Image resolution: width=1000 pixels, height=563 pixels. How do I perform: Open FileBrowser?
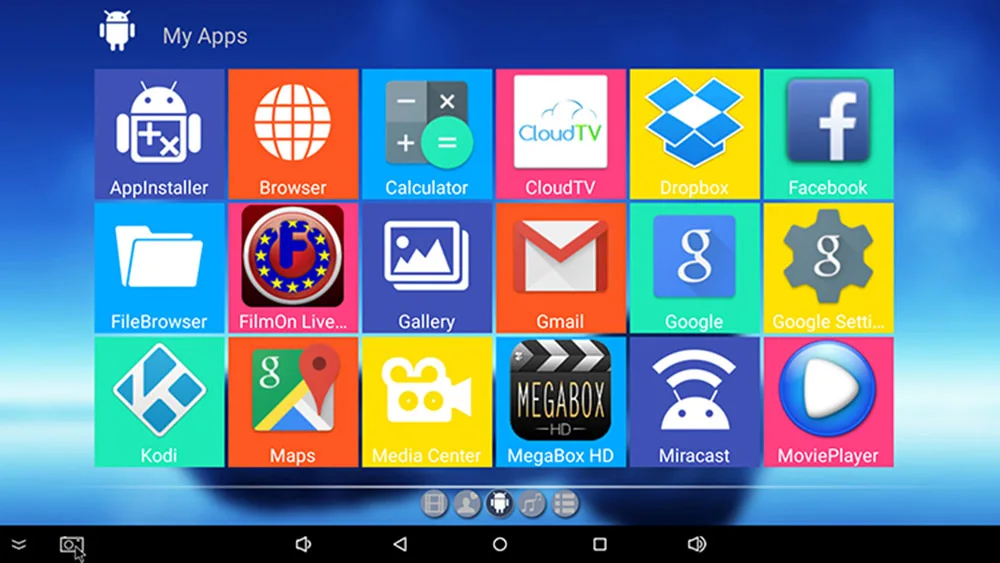pyautogui.click(x=159, y=268)
